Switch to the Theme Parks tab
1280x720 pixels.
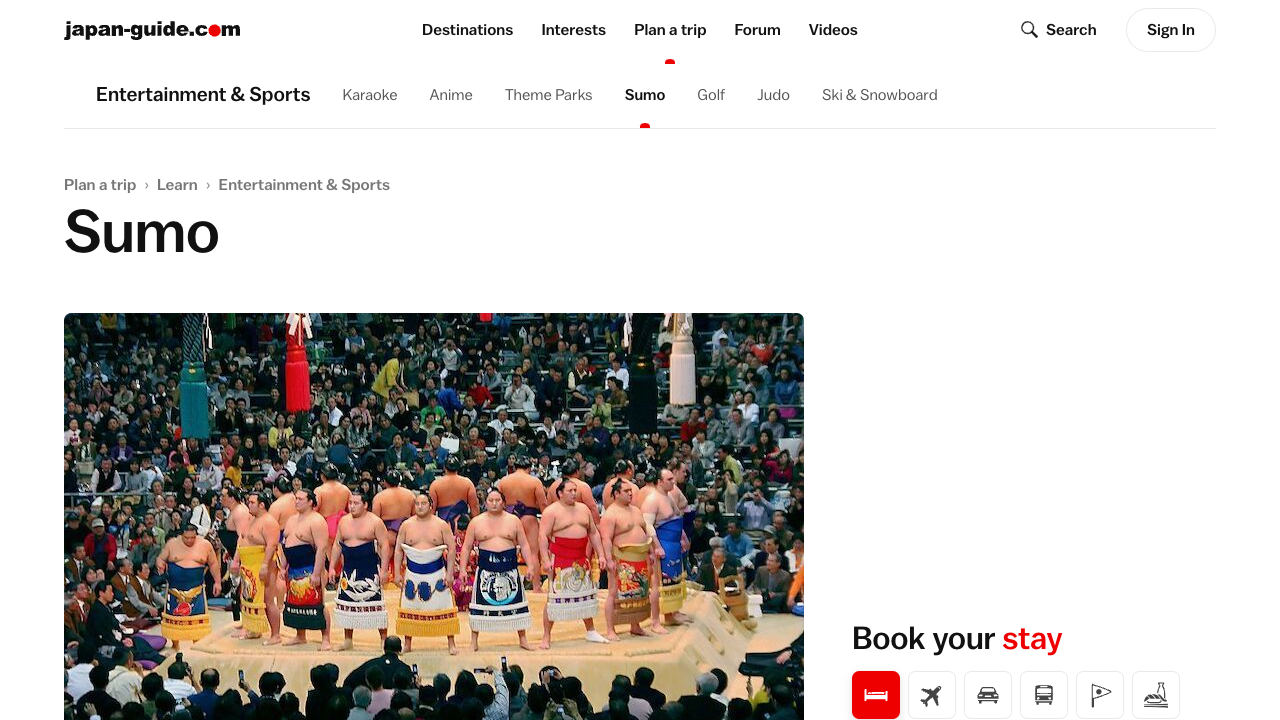548,95
